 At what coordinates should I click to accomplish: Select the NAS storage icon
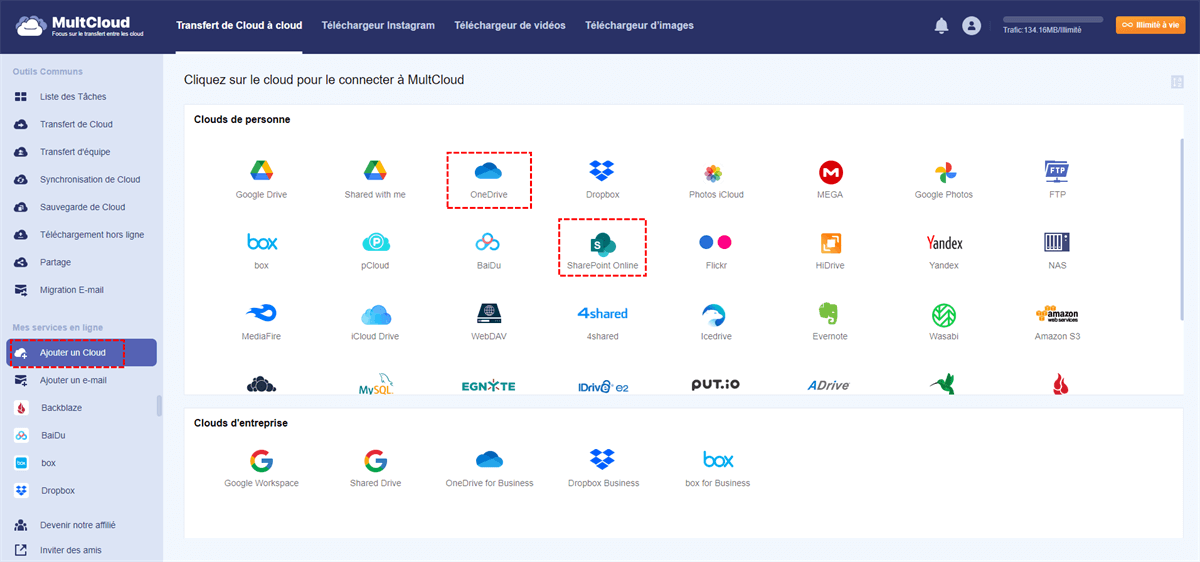coord(1057,242)
